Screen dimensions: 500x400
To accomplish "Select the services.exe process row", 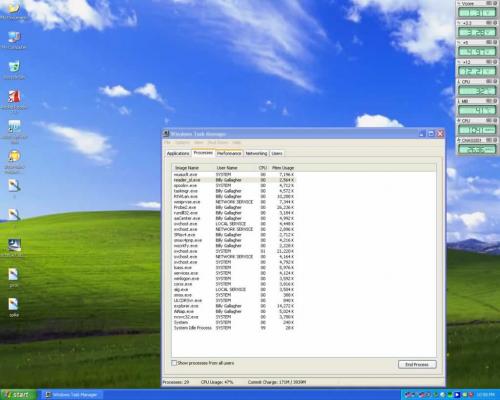I will coord(234,273).
